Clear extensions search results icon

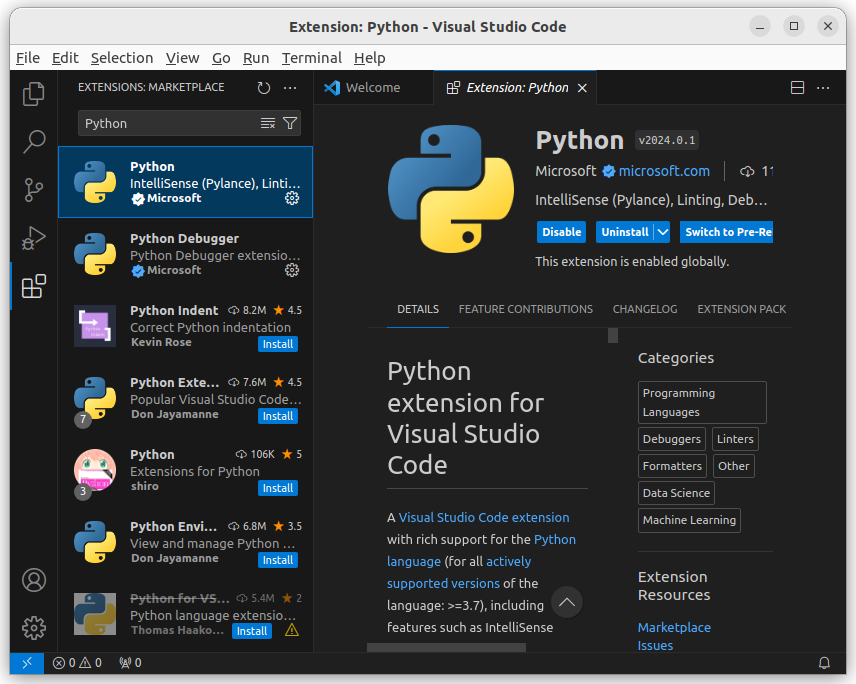point(268,123)
